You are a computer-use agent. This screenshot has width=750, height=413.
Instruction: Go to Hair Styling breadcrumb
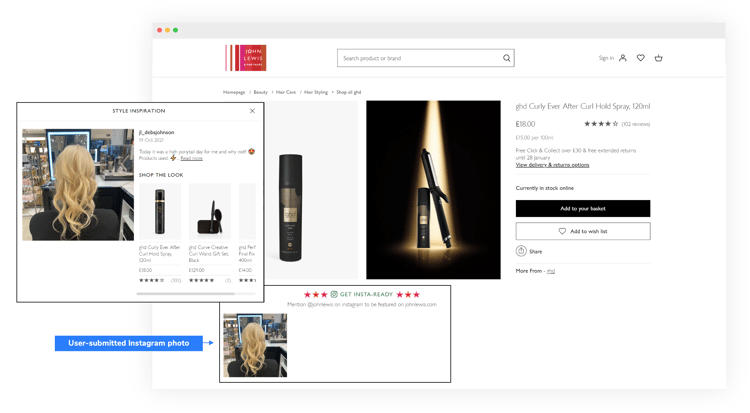(316, 92)
